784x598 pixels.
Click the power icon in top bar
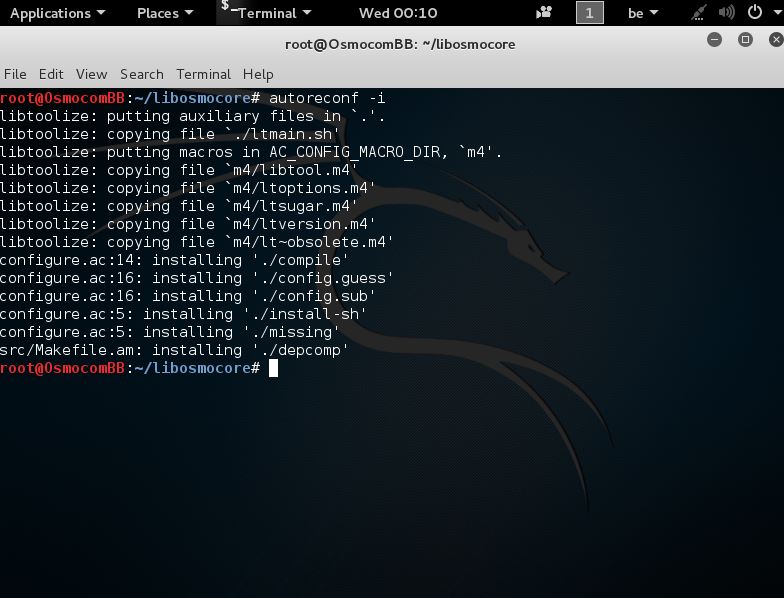754,12
